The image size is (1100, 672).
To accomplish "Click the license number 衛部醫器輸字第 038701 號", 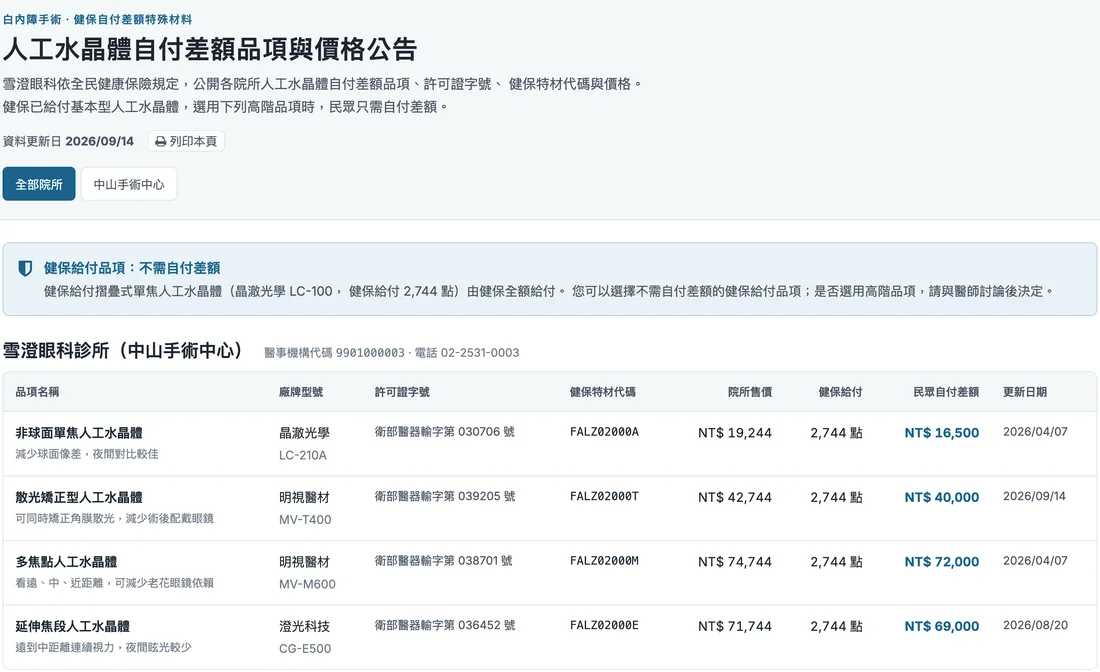I will [443, 560].
